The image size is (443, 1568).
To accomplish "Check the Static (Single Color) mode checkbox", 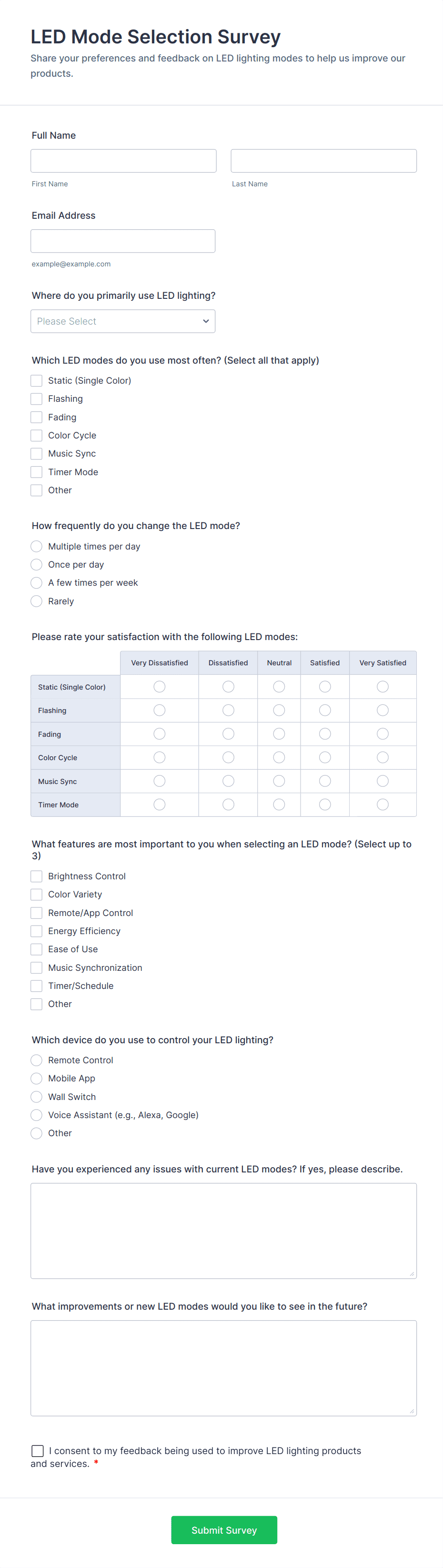I will [36, 380].
